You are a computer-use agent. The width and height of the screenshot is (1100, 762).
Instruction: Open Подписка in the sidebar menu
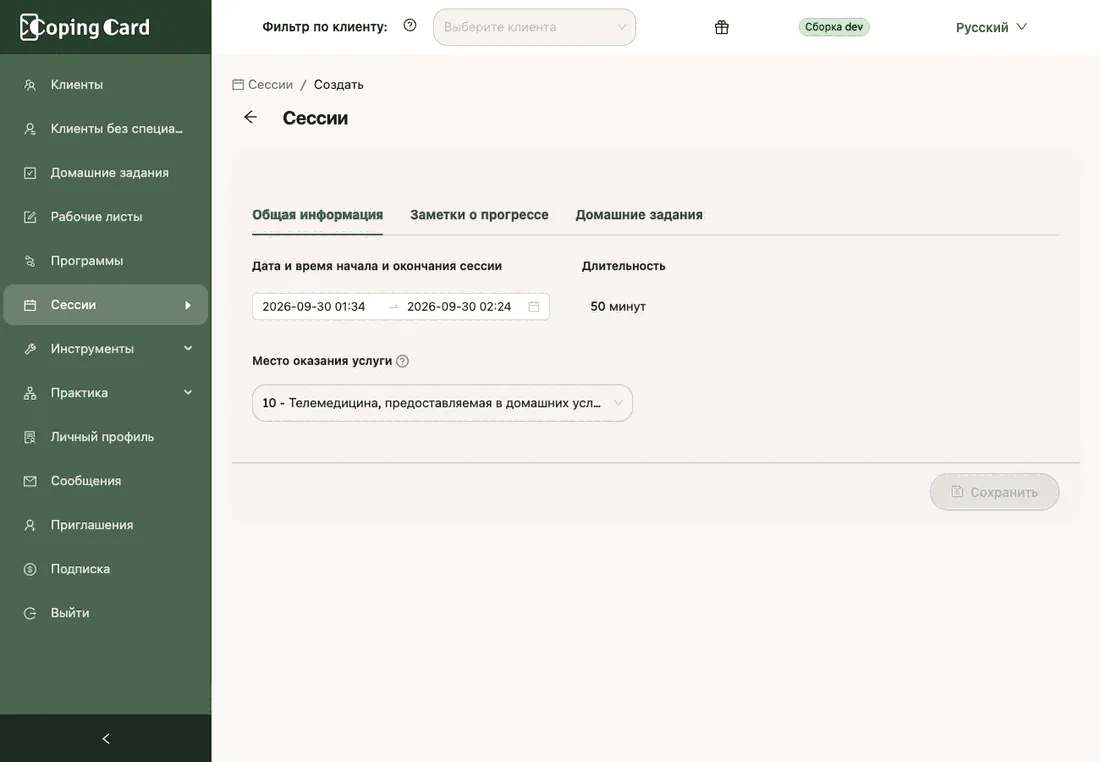(105, 569)
